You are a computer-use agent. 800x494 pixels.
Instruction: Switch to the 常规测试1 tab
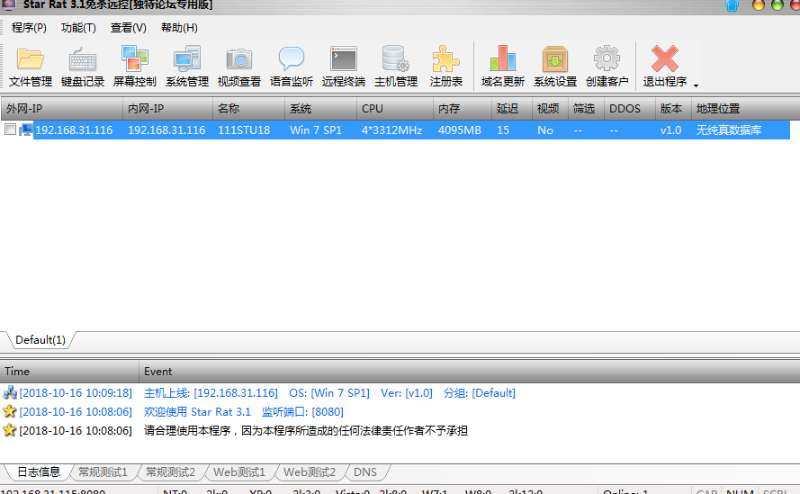[x=103, y=472]
